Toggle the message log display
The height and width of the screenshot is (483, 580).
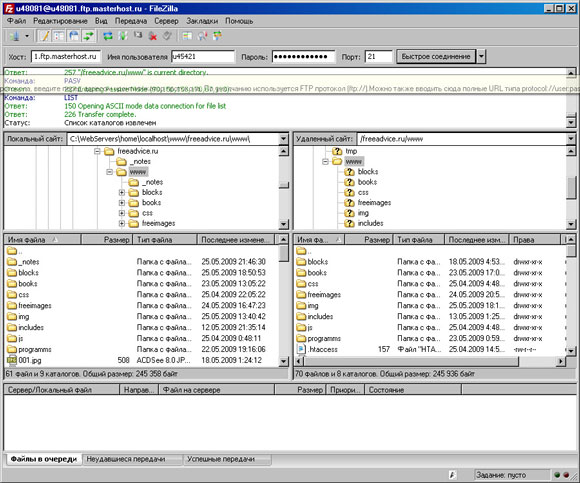pyautogui.click(x=44, y=36)
